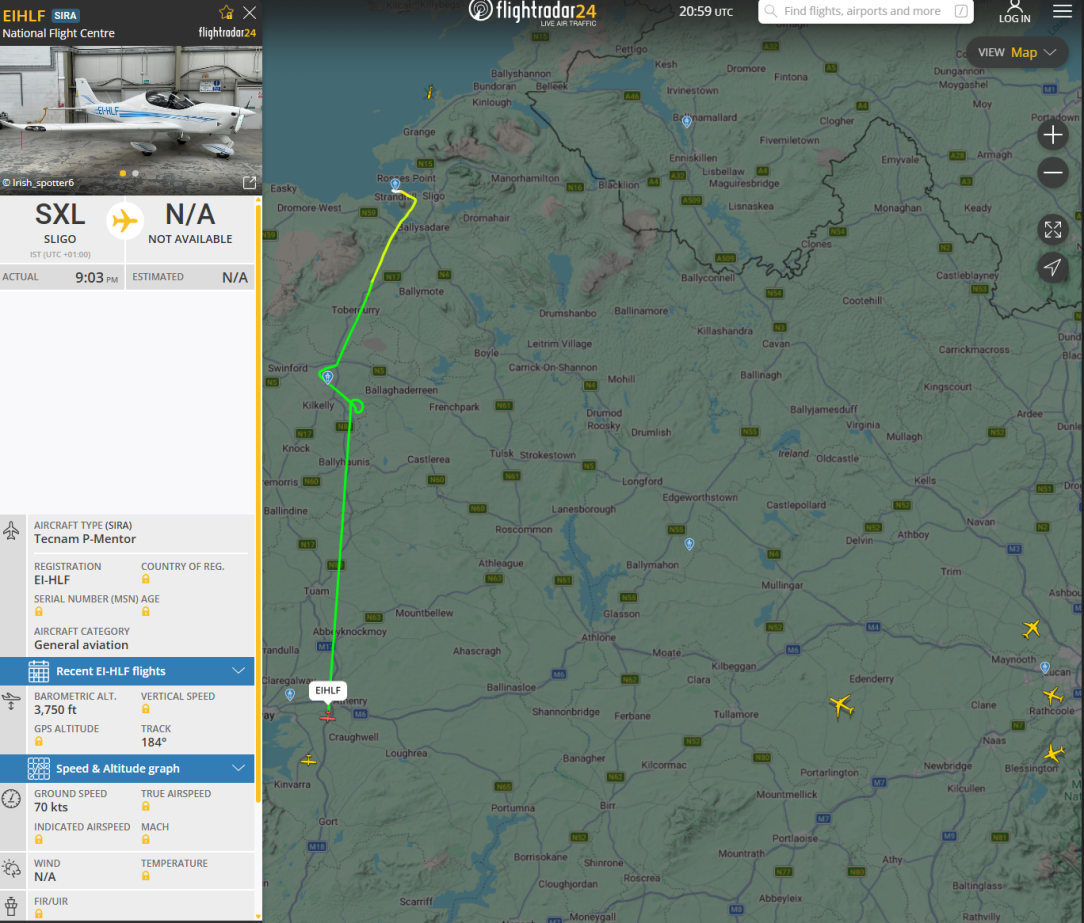This screenshot has width=1084, height=923.
Task: Select the small aircraft off Donegal Bay coast
Action: coord(429,91)
